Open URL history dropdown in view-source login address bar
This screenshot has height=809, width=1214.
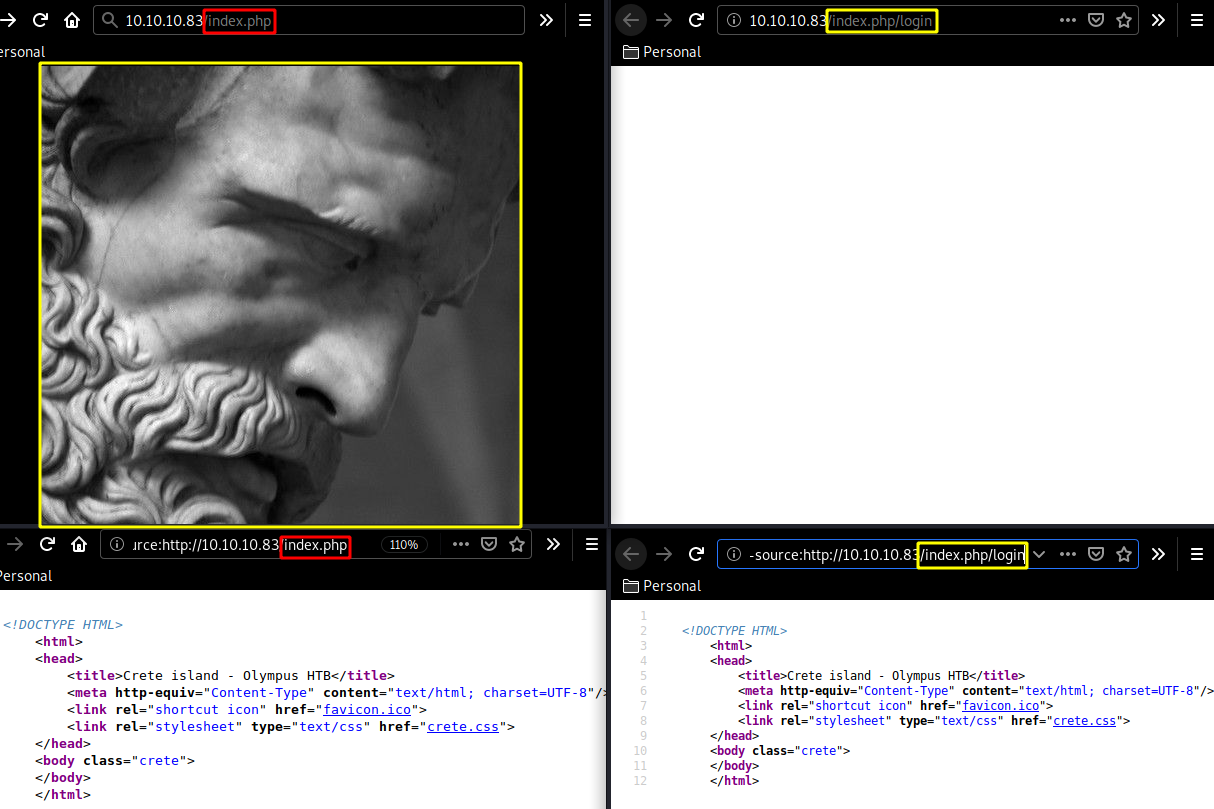1039,554
